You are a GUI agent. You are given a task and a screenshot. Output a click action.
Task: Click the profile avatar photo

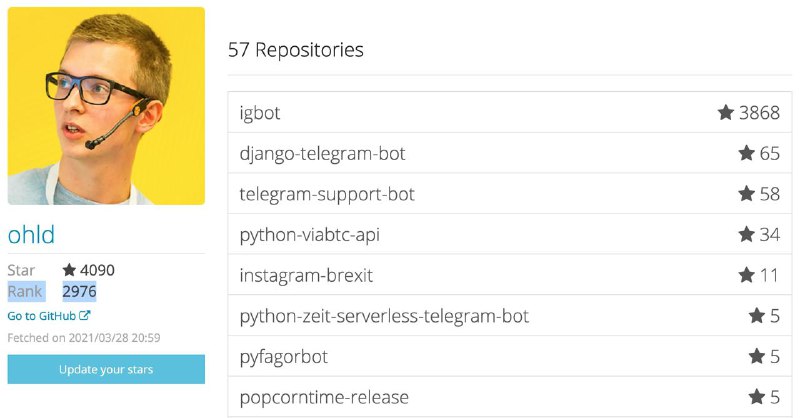pyautogui.click(x=106, y=106)
